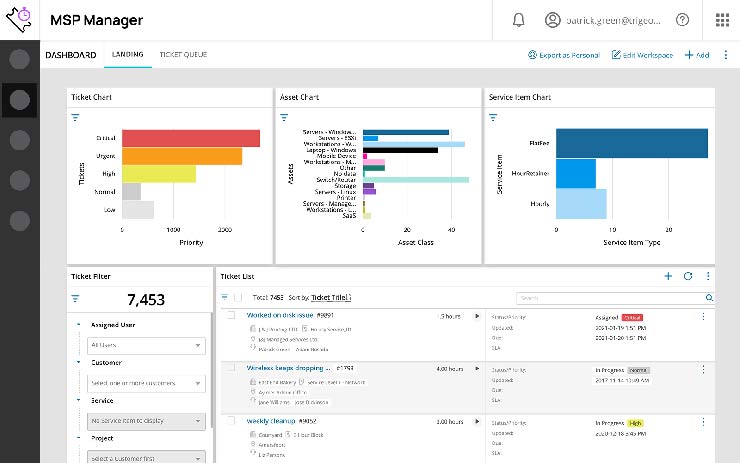Open the Customer selection dropdown

(146, 383)
